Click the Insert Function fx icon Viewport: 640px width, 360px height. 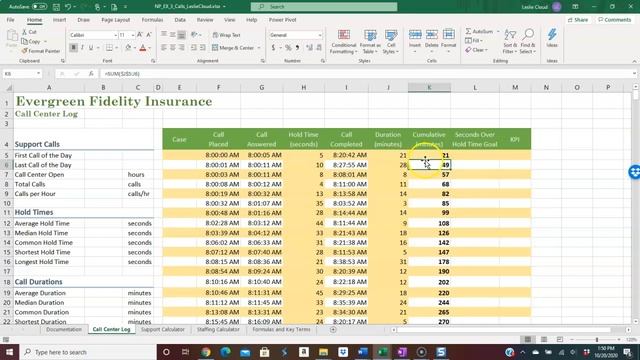tap(91, 73)
